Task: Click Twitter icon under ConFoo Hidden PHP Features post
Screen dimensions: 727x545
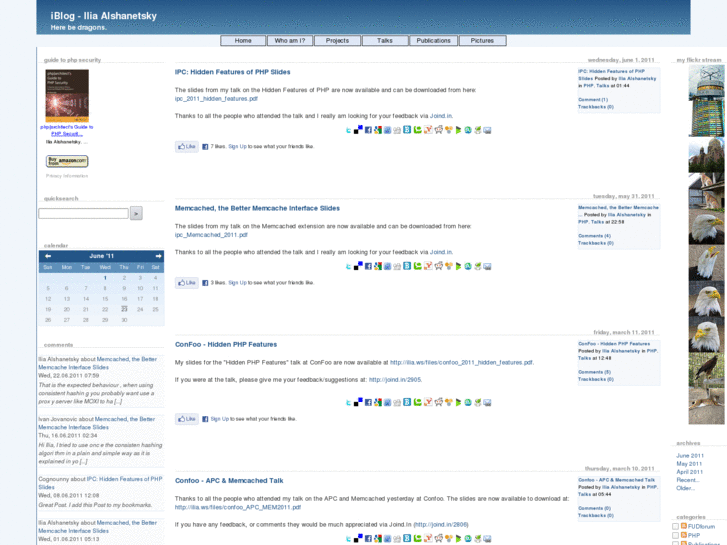Action: click(348, 403)
